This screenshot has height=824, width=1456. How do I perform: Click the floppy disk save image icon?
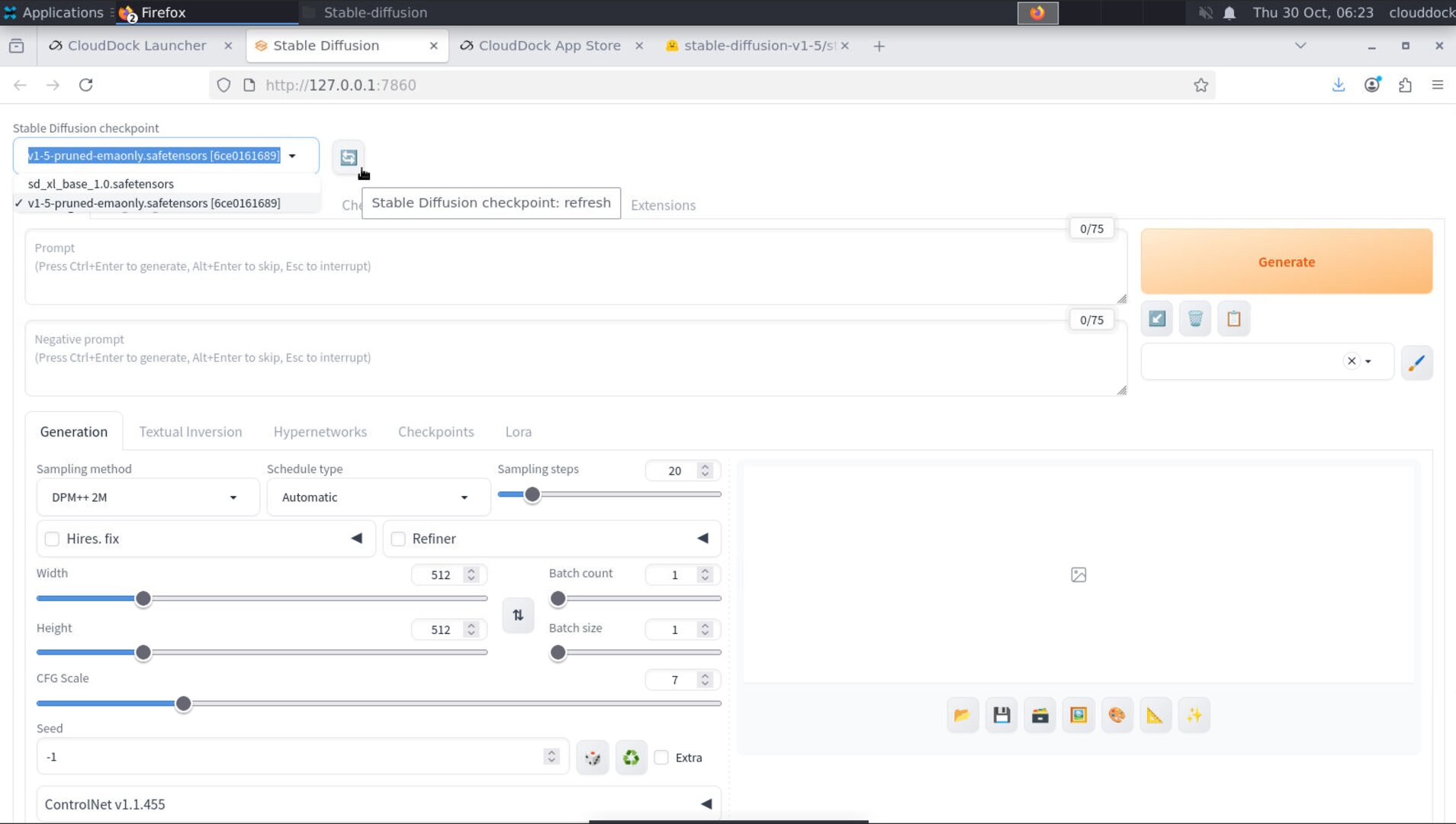(1001, 715)
